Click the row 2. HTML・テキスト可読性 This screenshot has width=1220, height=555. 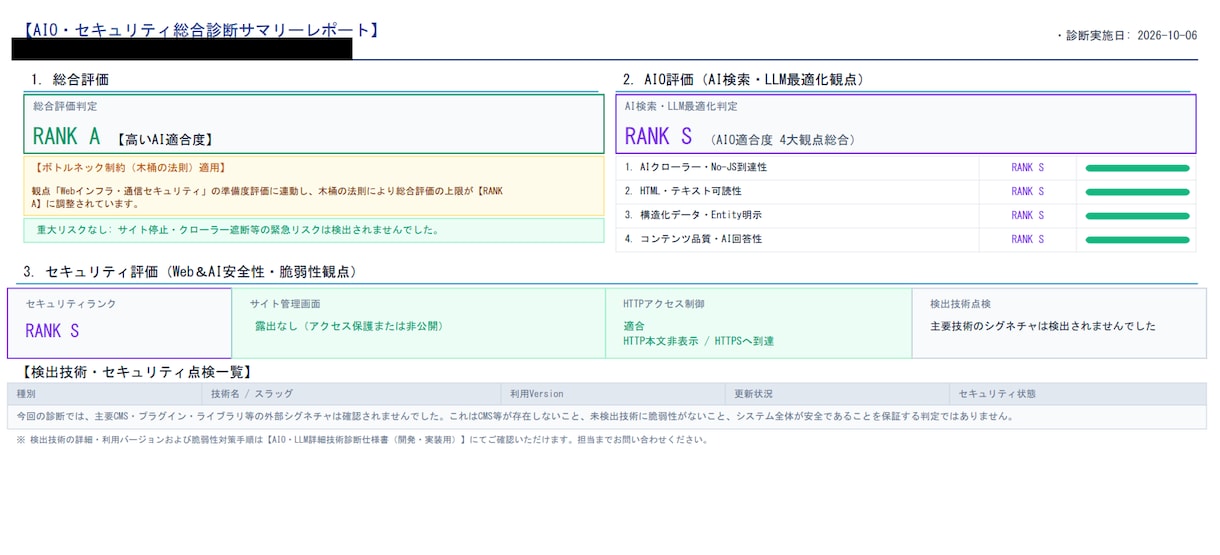[906, 191]
